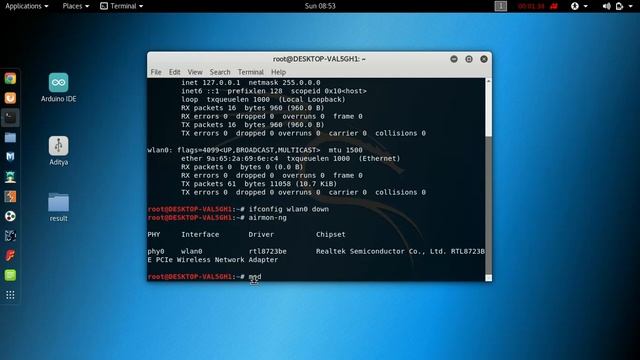The image size is (640, 360).
Task: Click the 'Chipset' column header text
Action: pyautogui.click(x=331, y=234)
